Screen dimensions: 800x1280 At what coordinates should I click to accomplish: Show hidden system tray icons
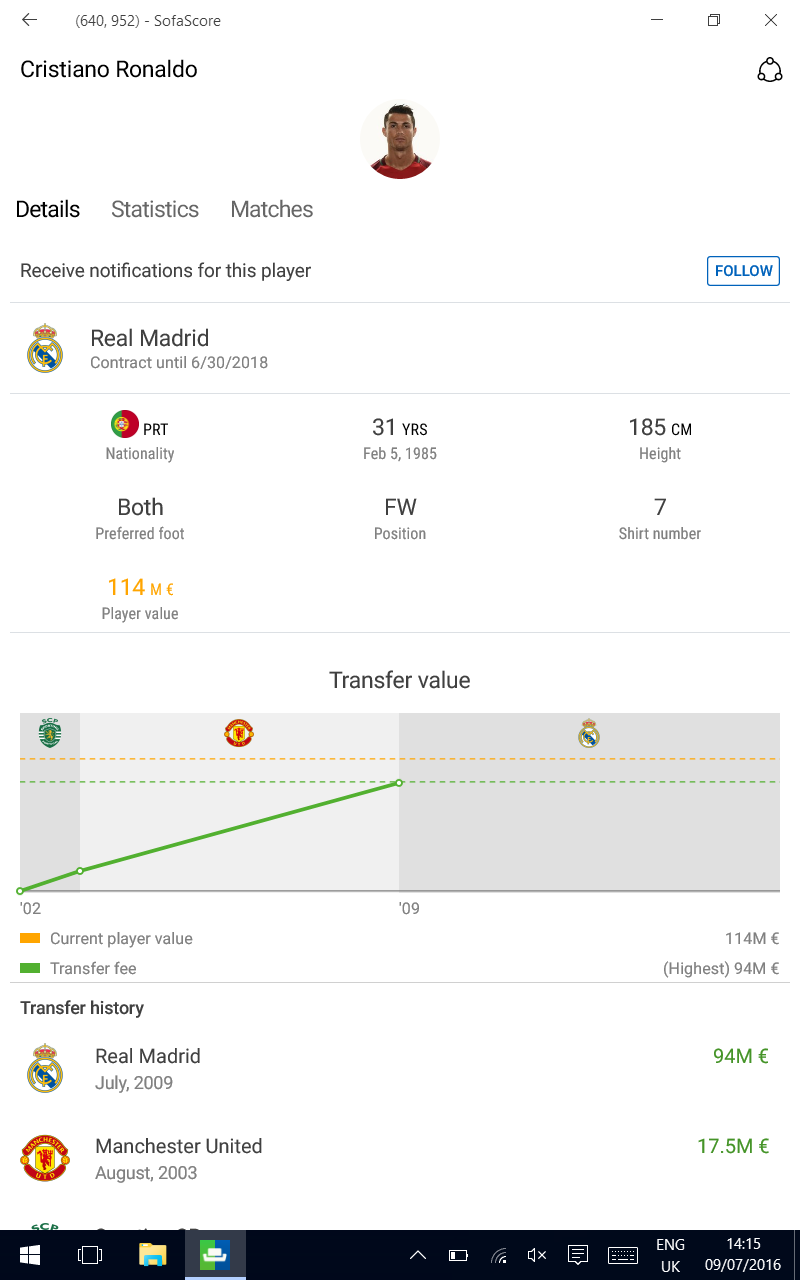coord(418,1255)
